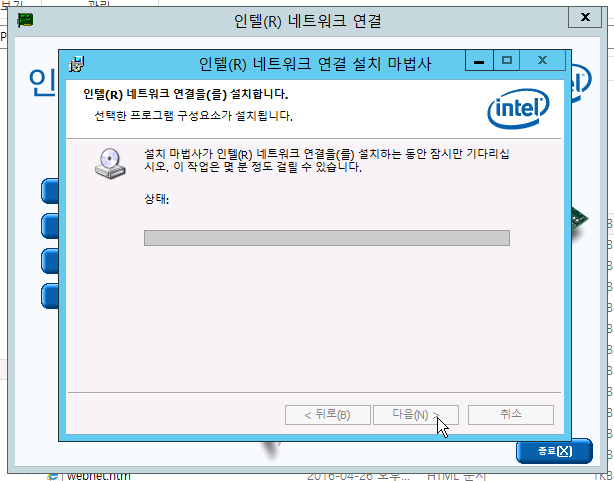The width and height of the screenshot is (614, 481).
Task: Minimize the setup wizard window
Action: coord(479,61)
